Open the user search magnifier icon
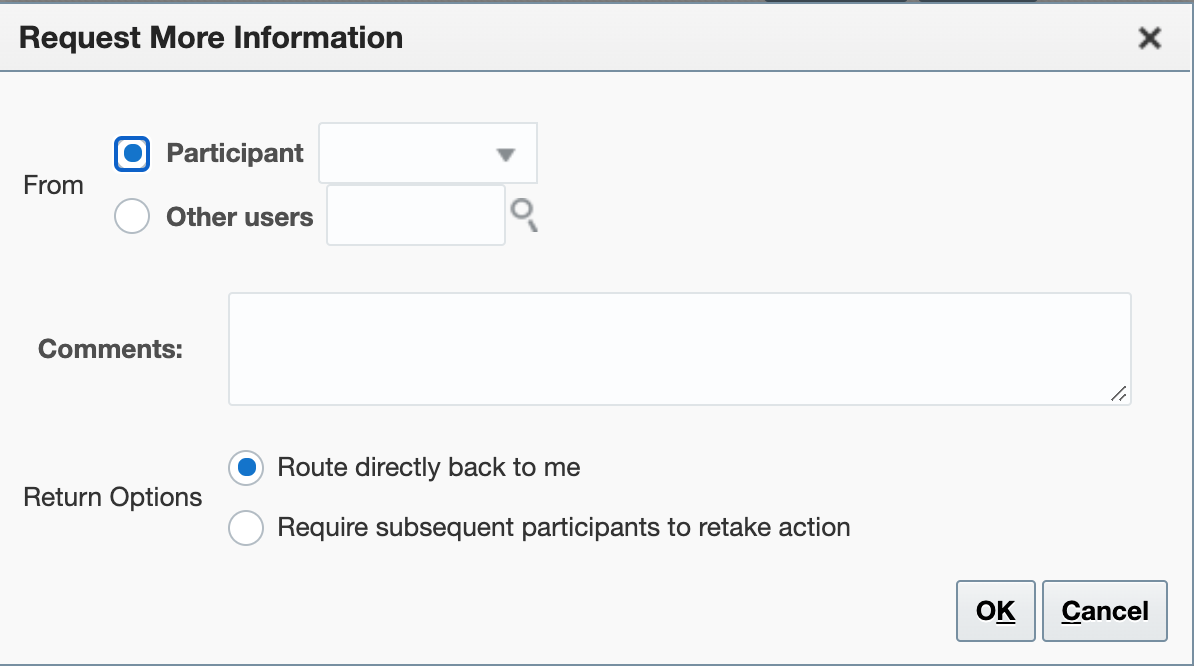 tap(524, 215)
